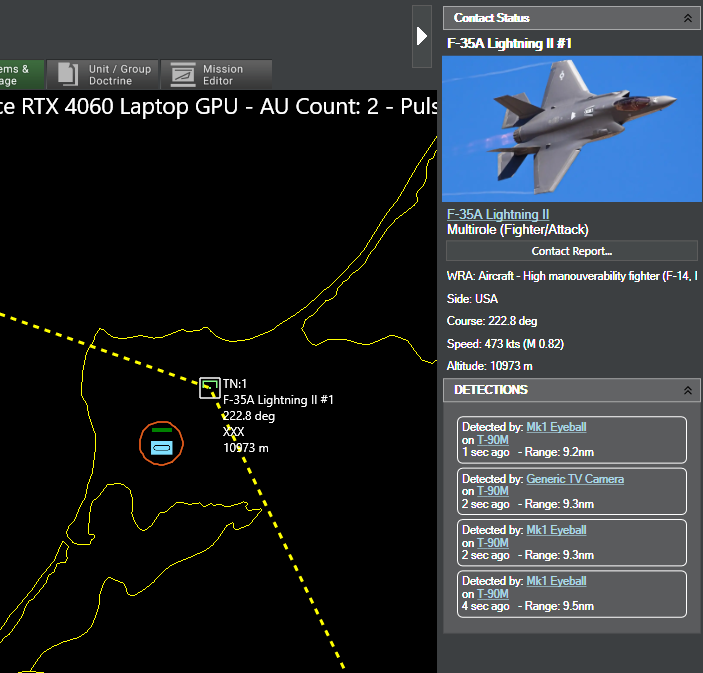Screen dimensions: 703x673
Task: Open T-90M link in 1 sec ago detection
Action: point(492,440)
